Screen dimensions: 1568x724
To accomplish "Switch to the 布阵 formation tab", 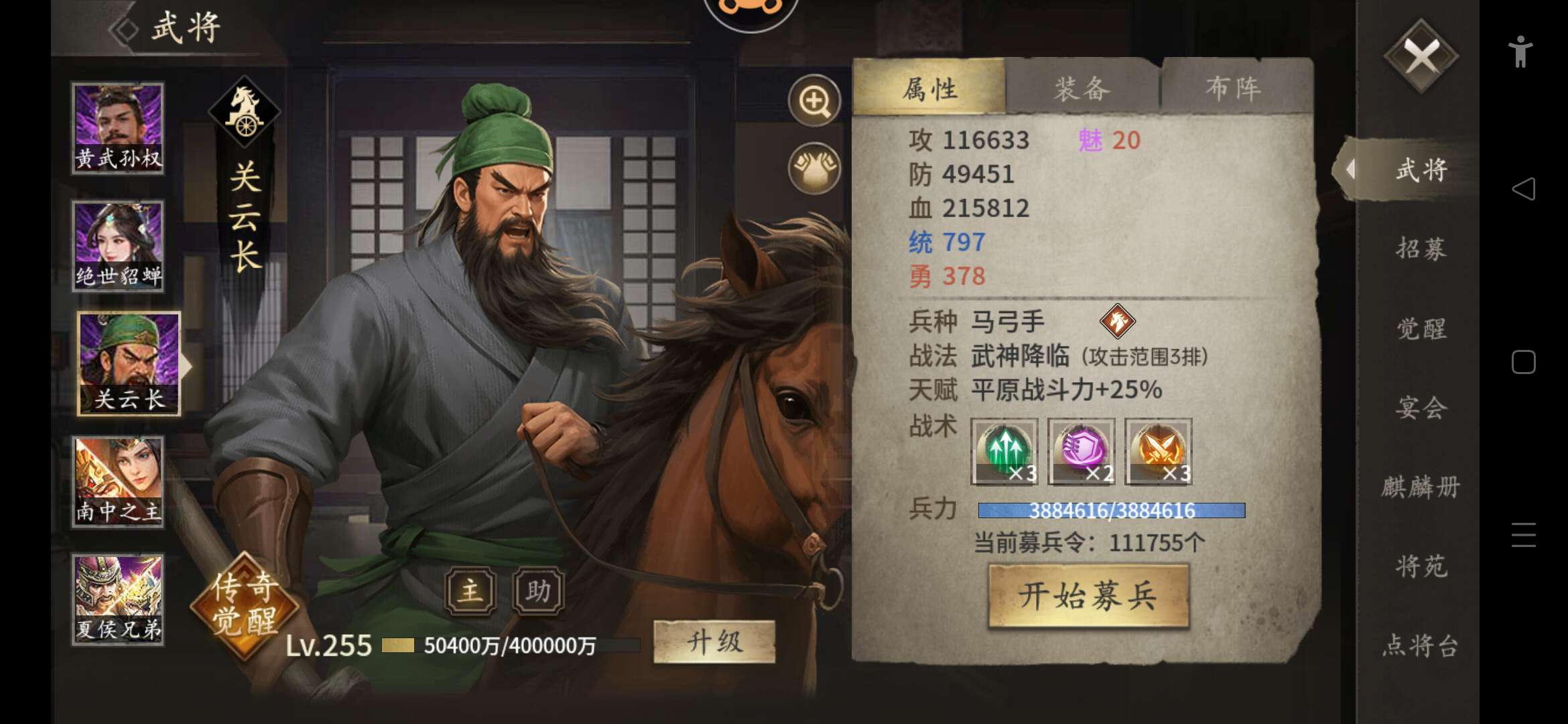I will click(x=1234, y=88).
